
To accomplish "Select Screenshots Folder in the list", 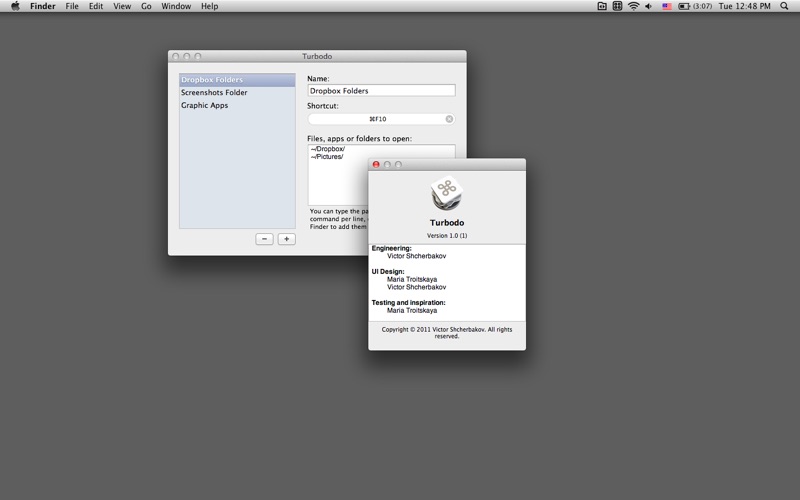I will coord(237,92).
